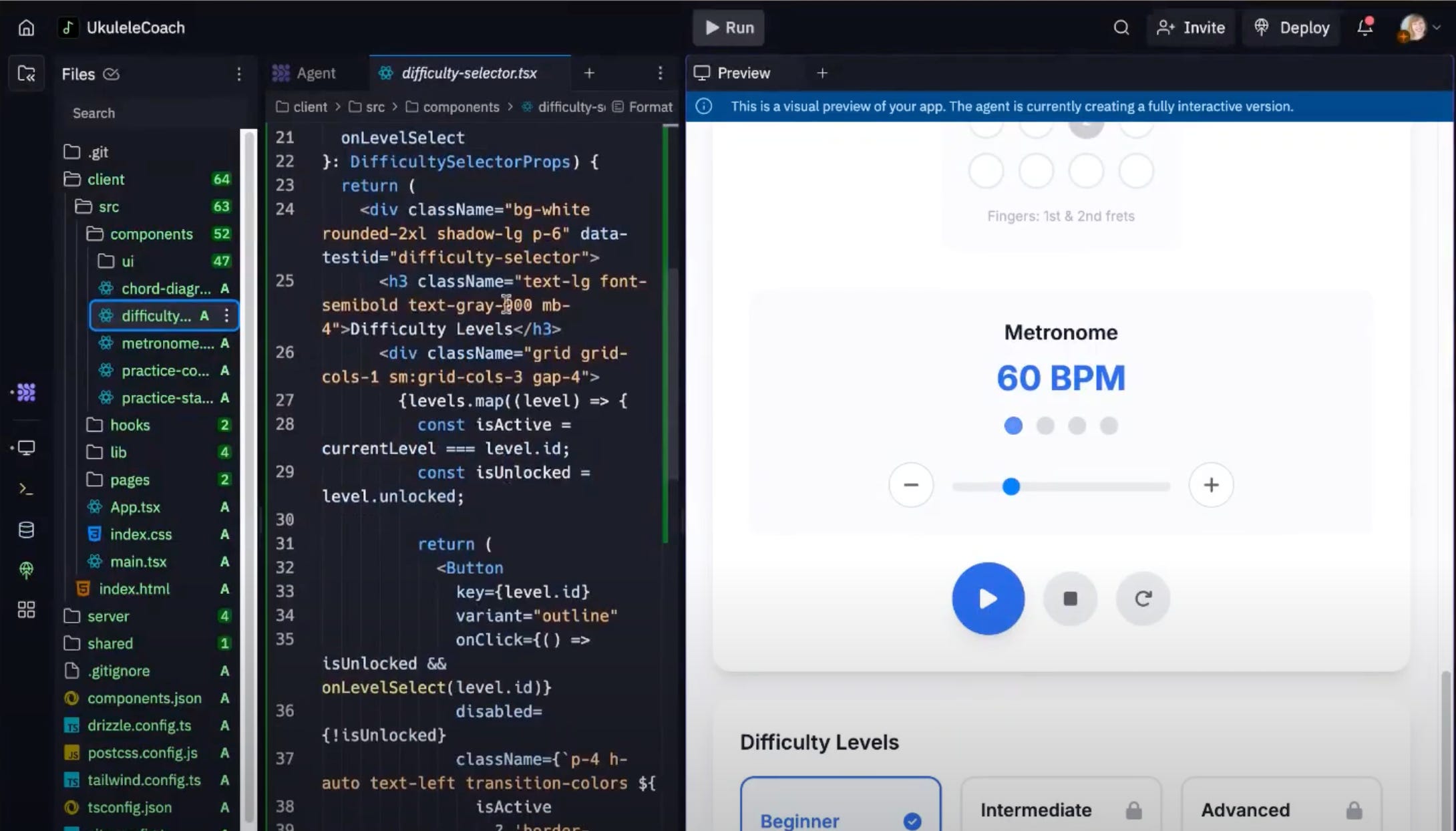Select the difficulty-selector.tsx tab
This screenshot has height=831, width=1456.
[469, 73]
